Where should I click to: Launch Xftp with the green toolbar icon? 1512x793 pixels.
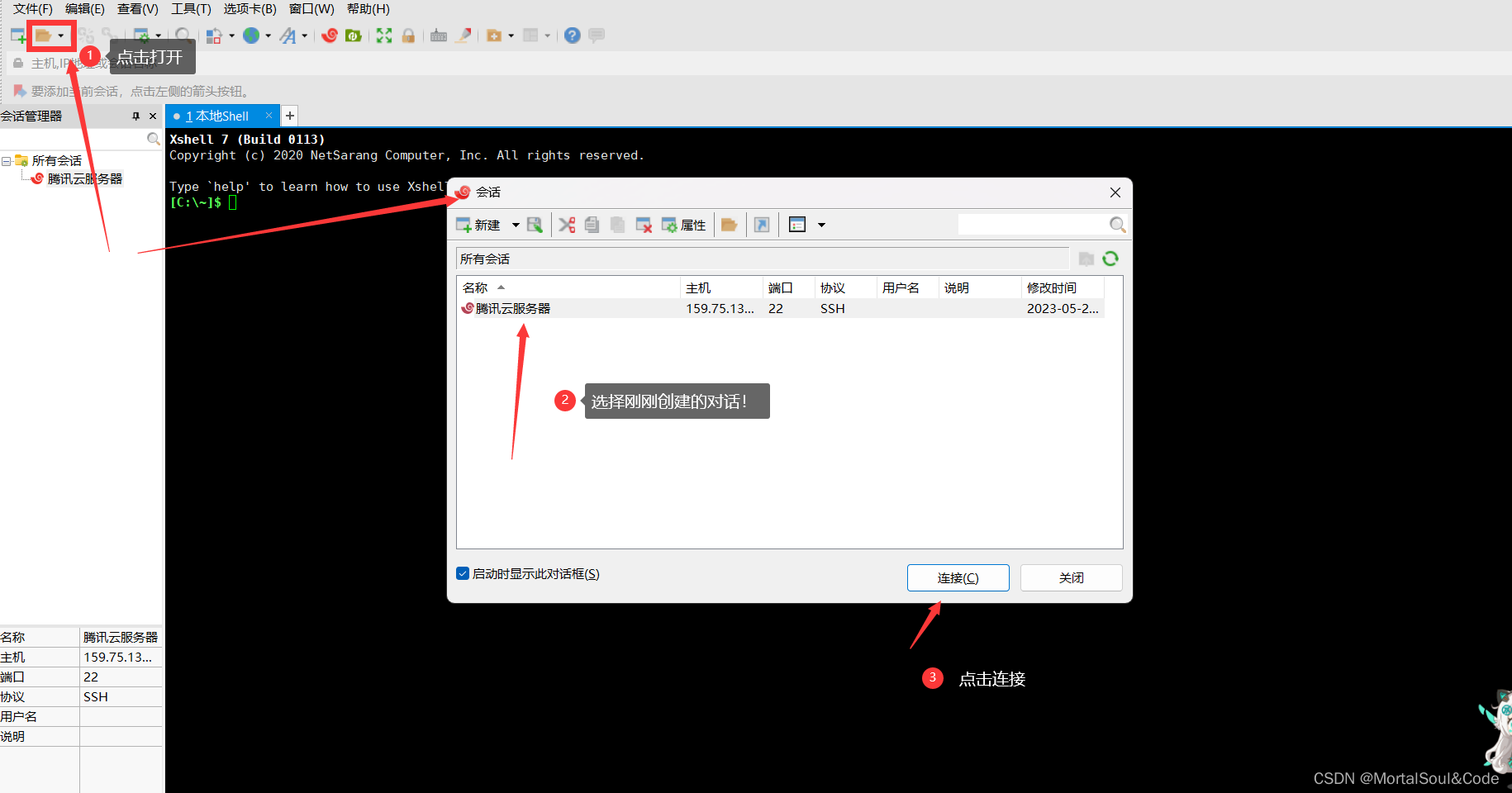354,36
